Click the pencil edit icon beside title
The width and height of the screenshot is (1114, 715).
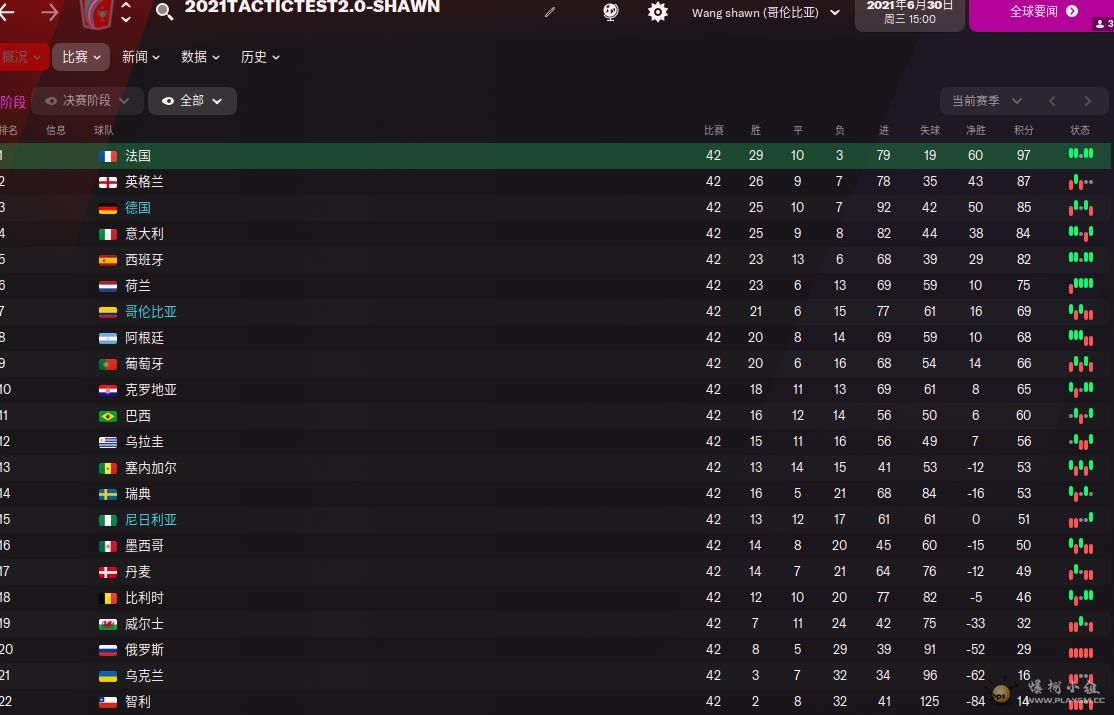tap(550, 12)
